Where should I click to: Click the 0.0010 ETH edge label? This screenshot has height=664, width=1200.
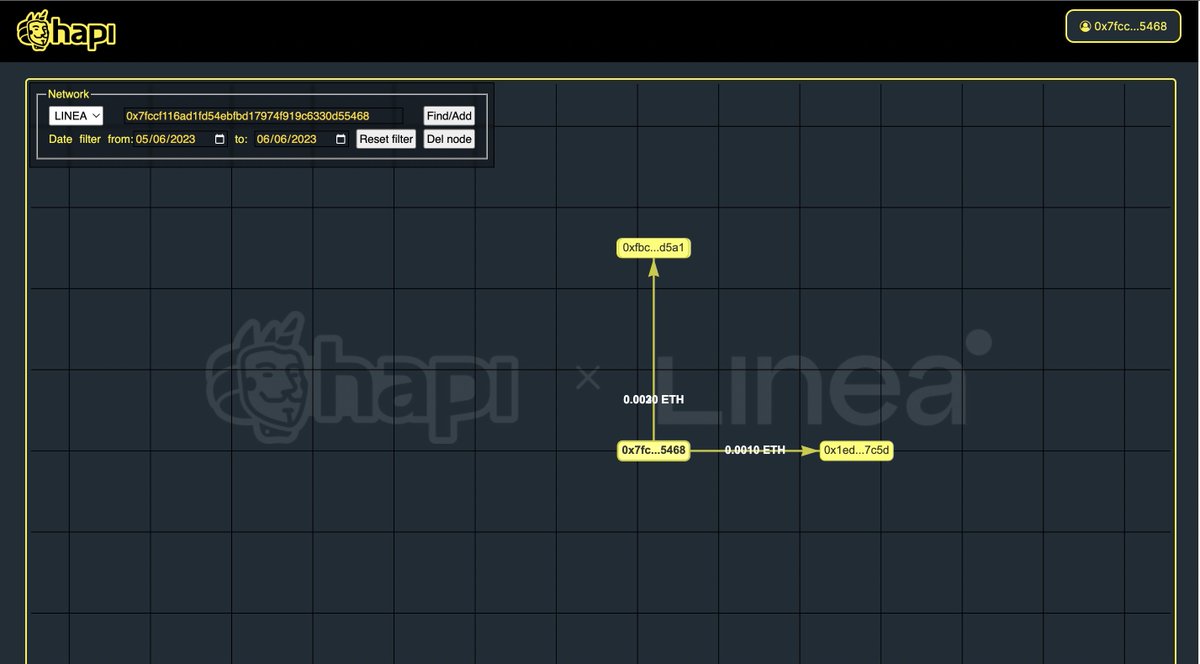(755, 450)
